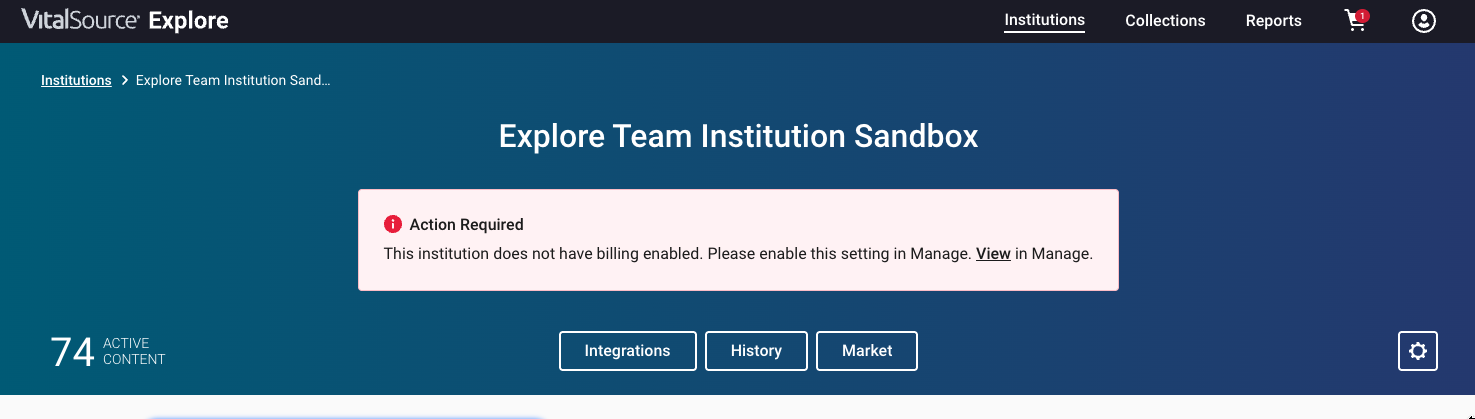
Task: Open the Reports navigation item
Action: (1273, 21)
